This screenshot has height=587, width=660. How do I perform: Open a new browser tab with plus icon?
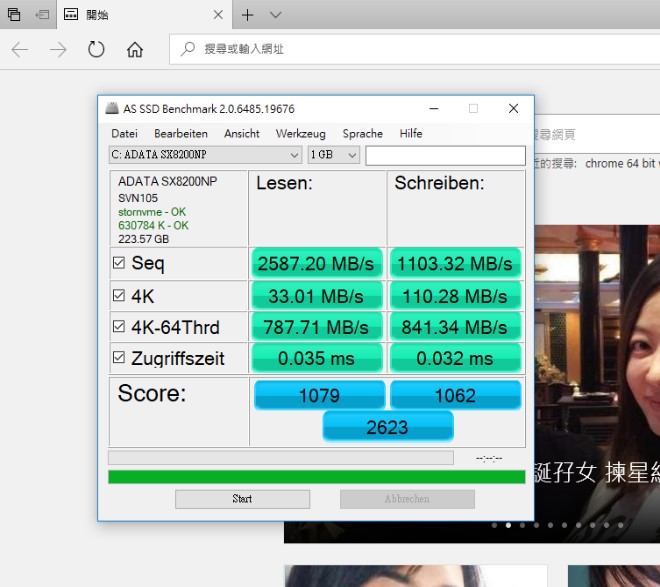point(247,15)
